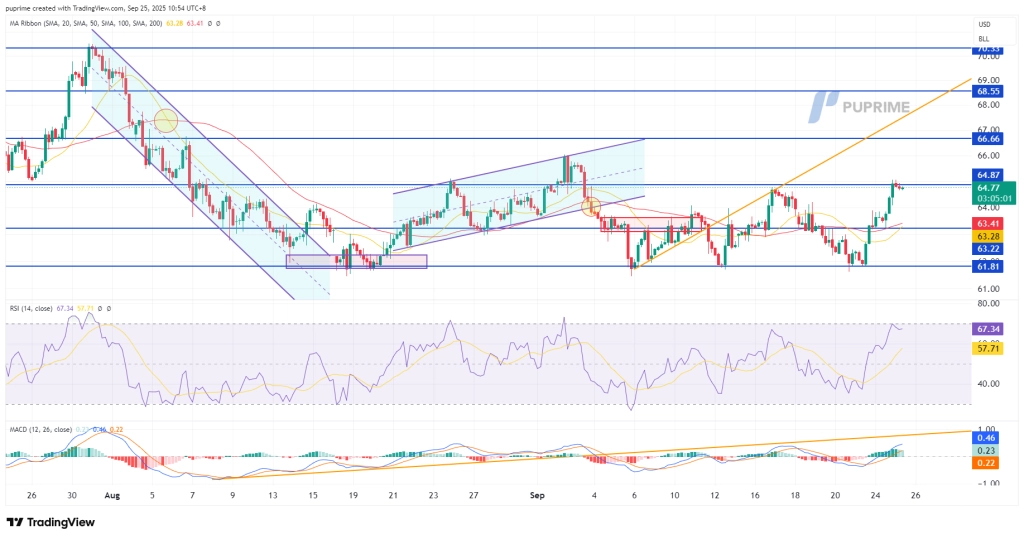Click the red 63.41 moving average label
The height and width of the screenshot is (539, 1024).
click(x=988, y=224)
